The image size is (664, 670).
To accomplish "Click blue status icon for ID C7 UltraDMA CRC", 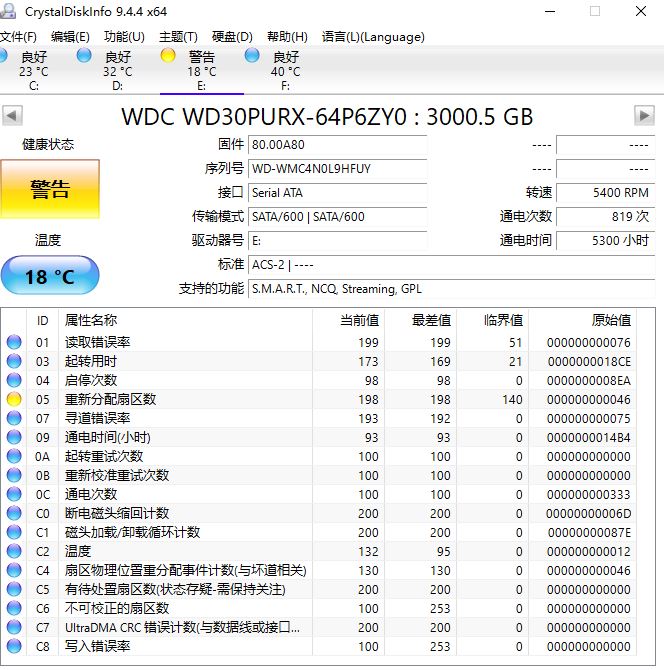I will click(14, 627).
